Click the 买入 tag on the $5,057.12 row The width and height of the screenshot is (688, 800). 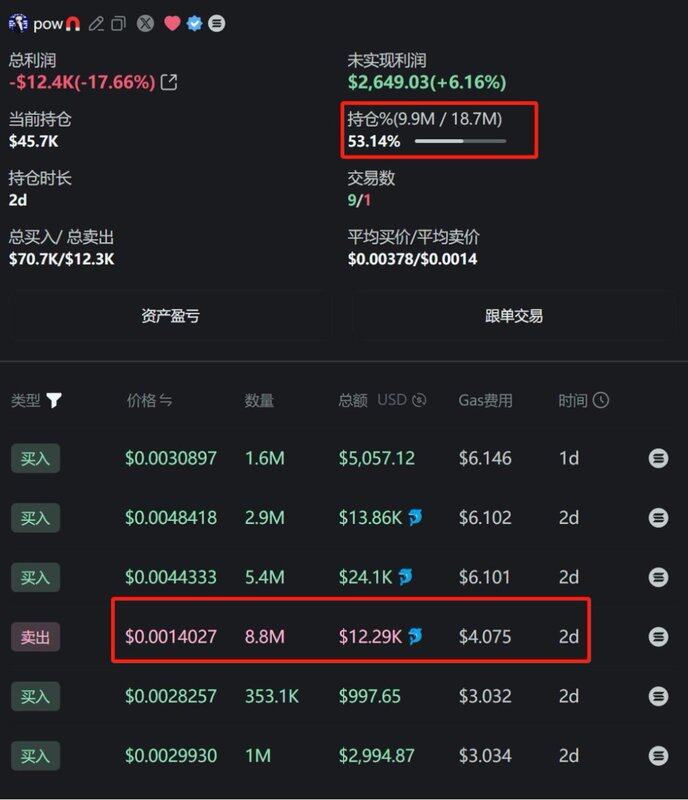[x=35, y=458]
